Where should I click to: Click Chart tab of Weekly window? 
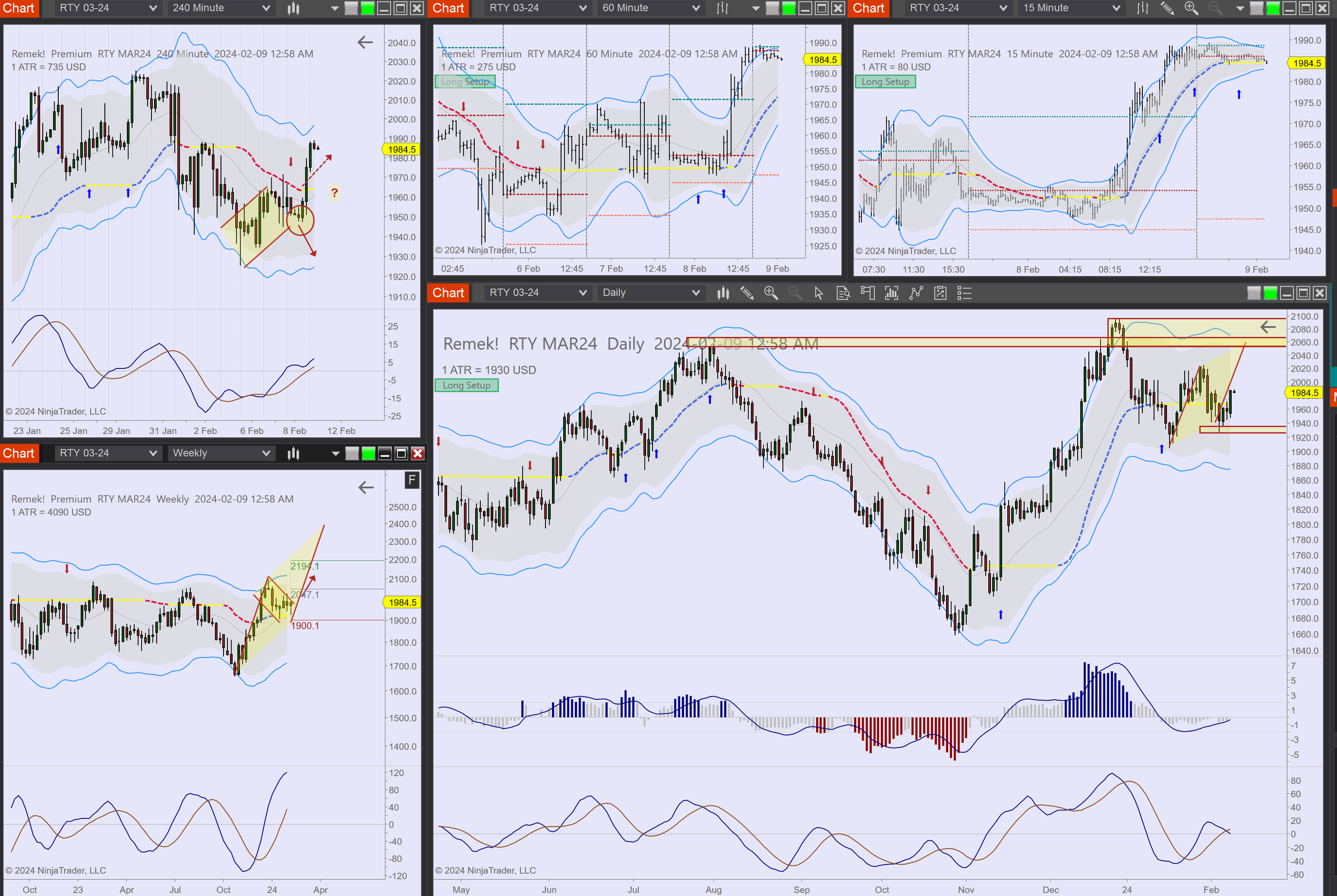19,453
